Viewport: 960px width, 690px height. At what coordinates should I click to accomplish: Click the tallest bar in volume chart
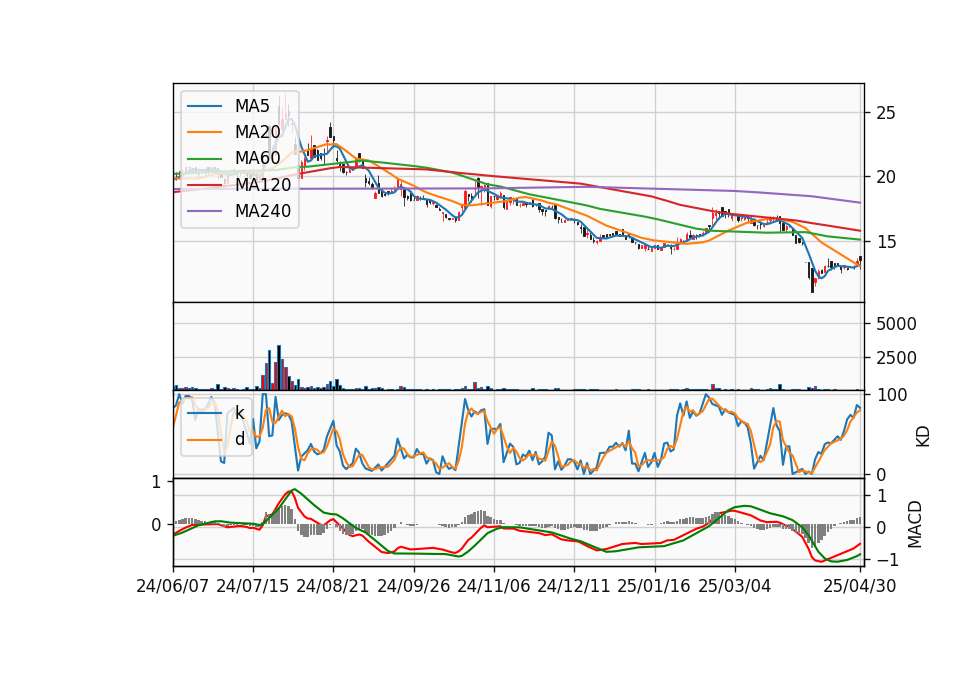tap(279, 367)
